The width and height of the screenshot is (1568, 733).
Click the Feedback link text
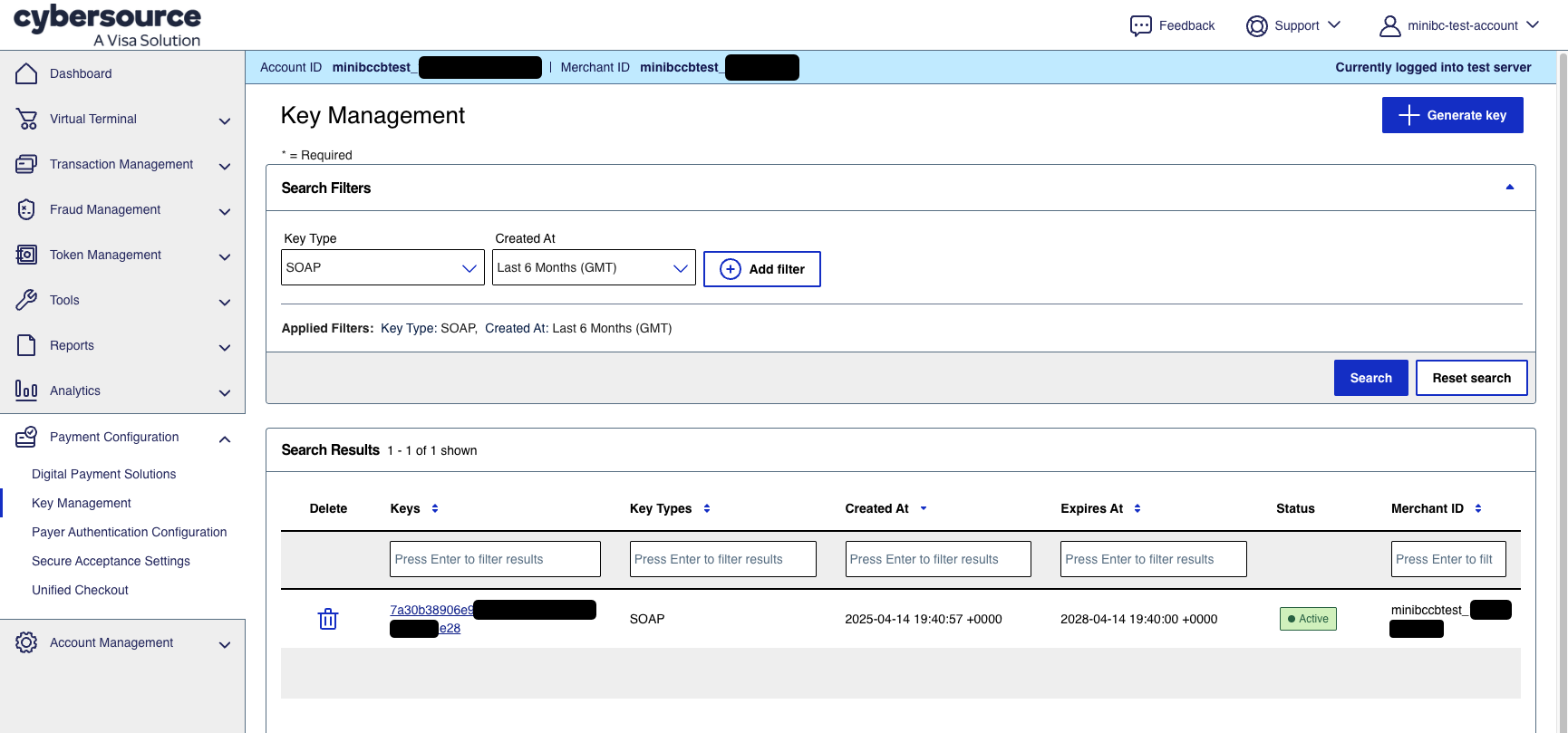tap(1186, 25)
